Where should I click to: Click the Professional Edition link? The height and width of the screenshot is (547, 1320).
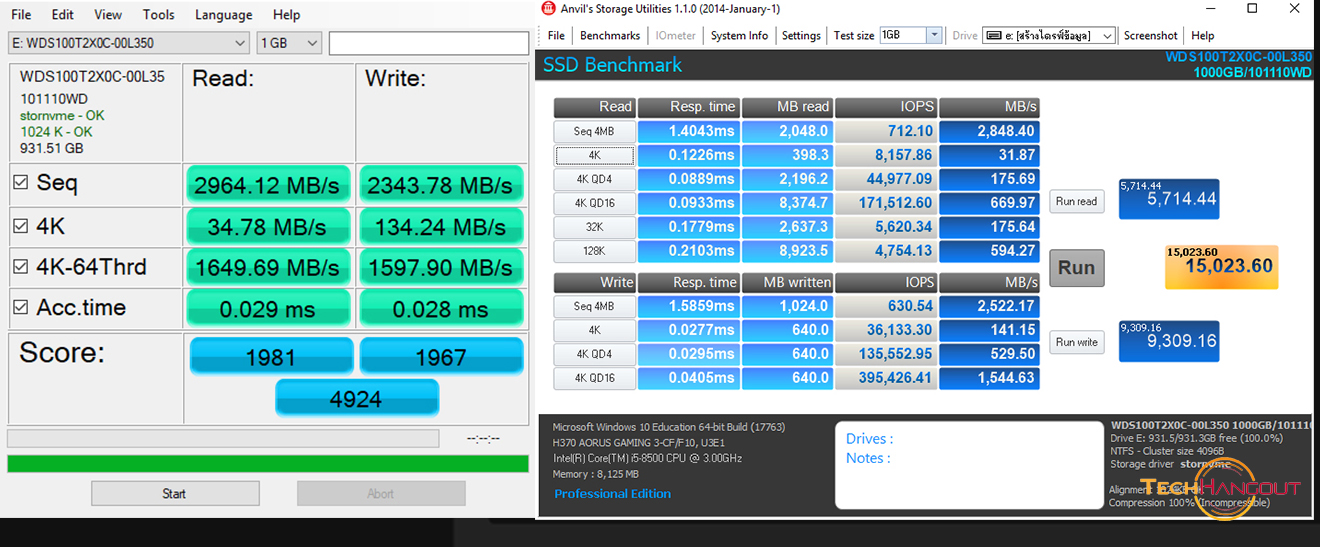tap(613, 494)
